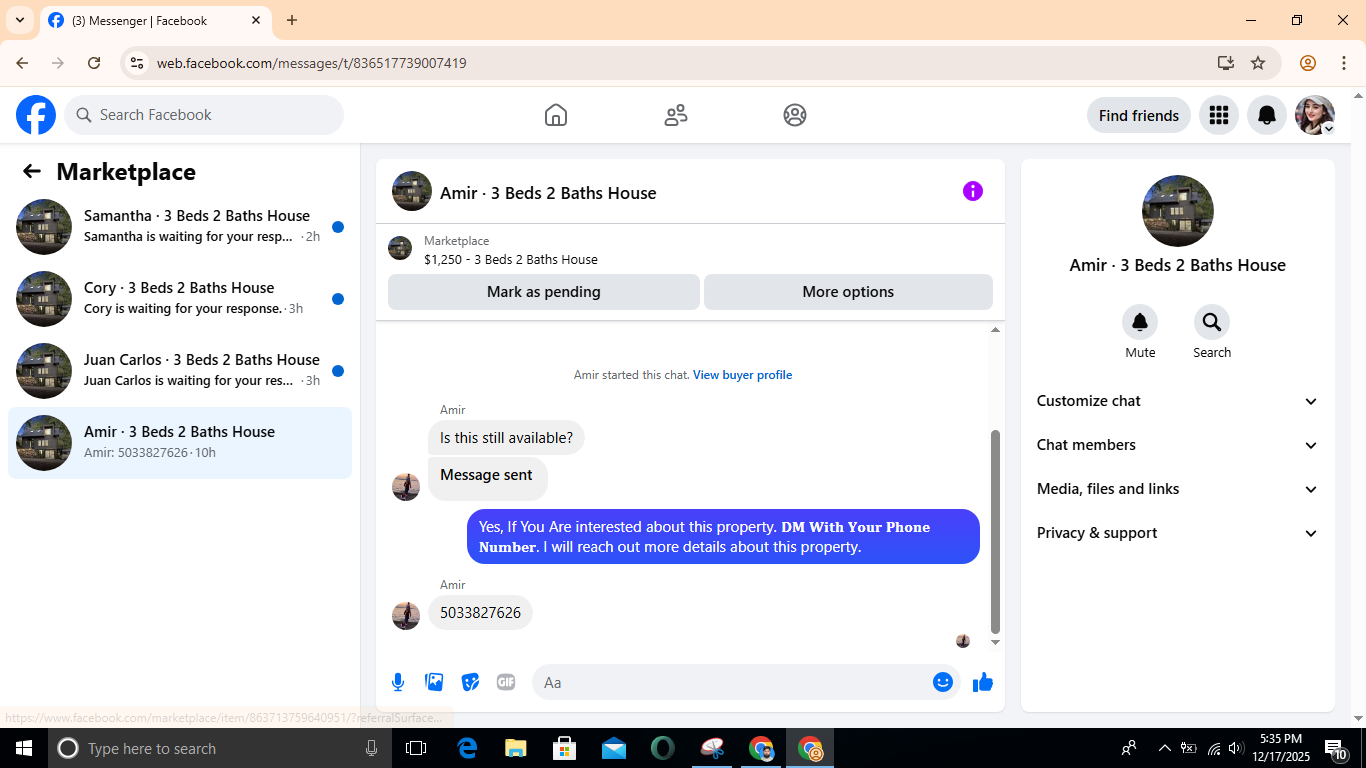
Task: Open the Facebook menu grid icon
Action: pos(1218,115)
